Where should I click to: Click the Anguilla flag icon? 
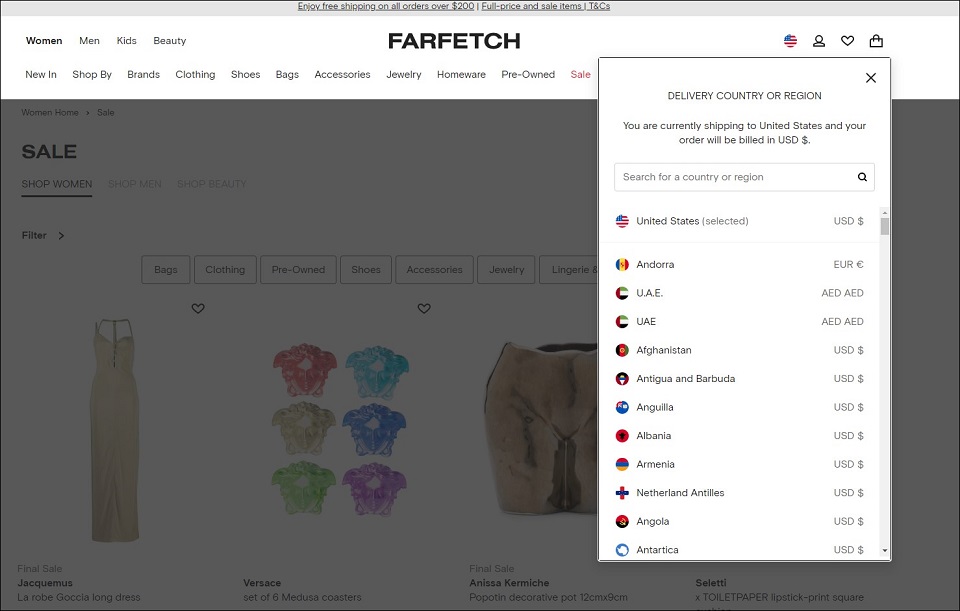point(622,407)
